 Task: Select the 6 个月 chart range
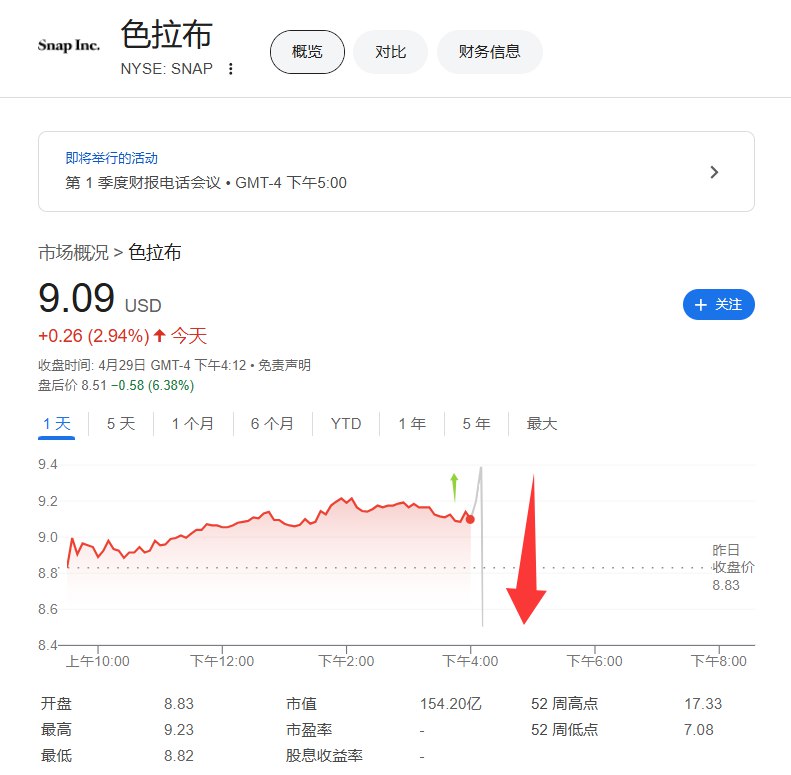(x=272, y=424)
